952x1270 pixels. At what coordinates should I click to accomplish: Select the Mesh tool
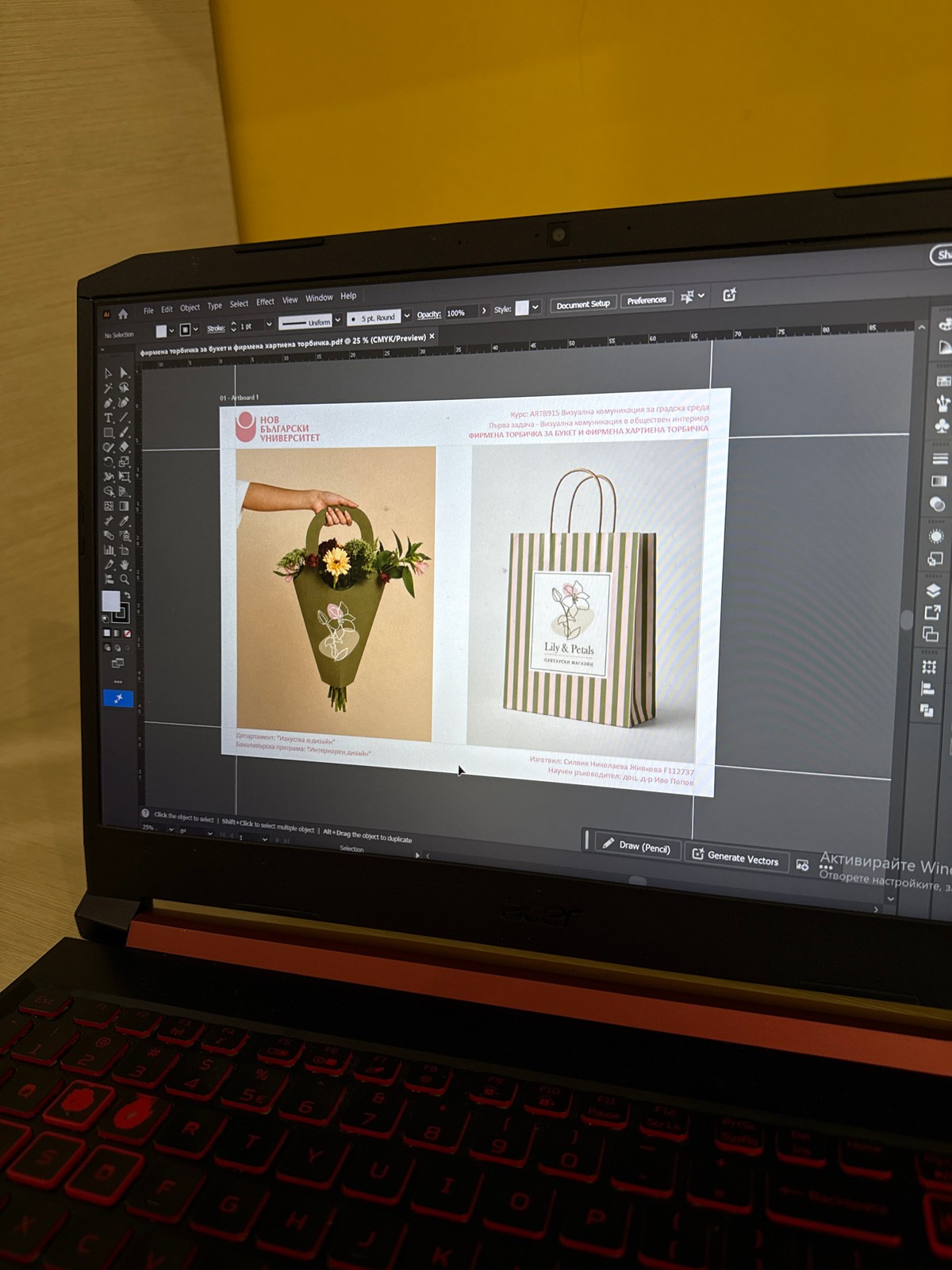pyautogui.click(x=109, y=506)
